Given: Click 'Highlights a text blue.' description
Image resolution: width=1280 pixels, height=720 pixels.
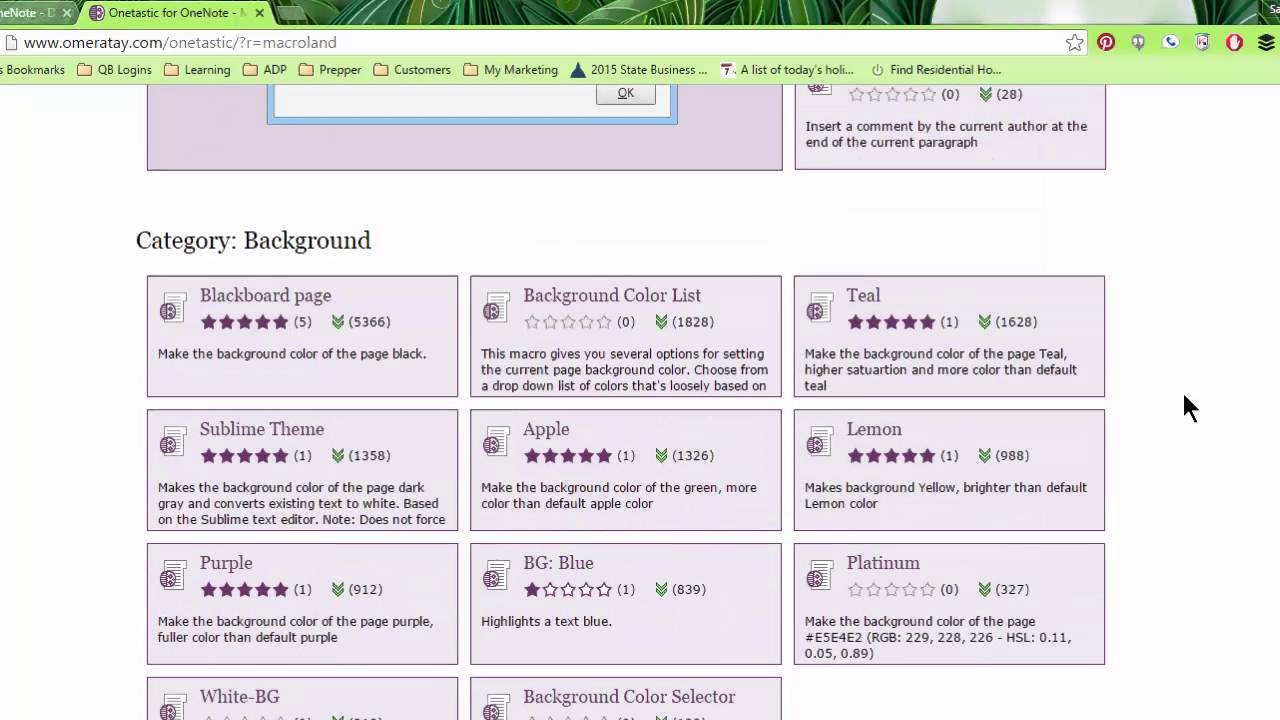Looking at the screenshot, I should tap(546, 621).
